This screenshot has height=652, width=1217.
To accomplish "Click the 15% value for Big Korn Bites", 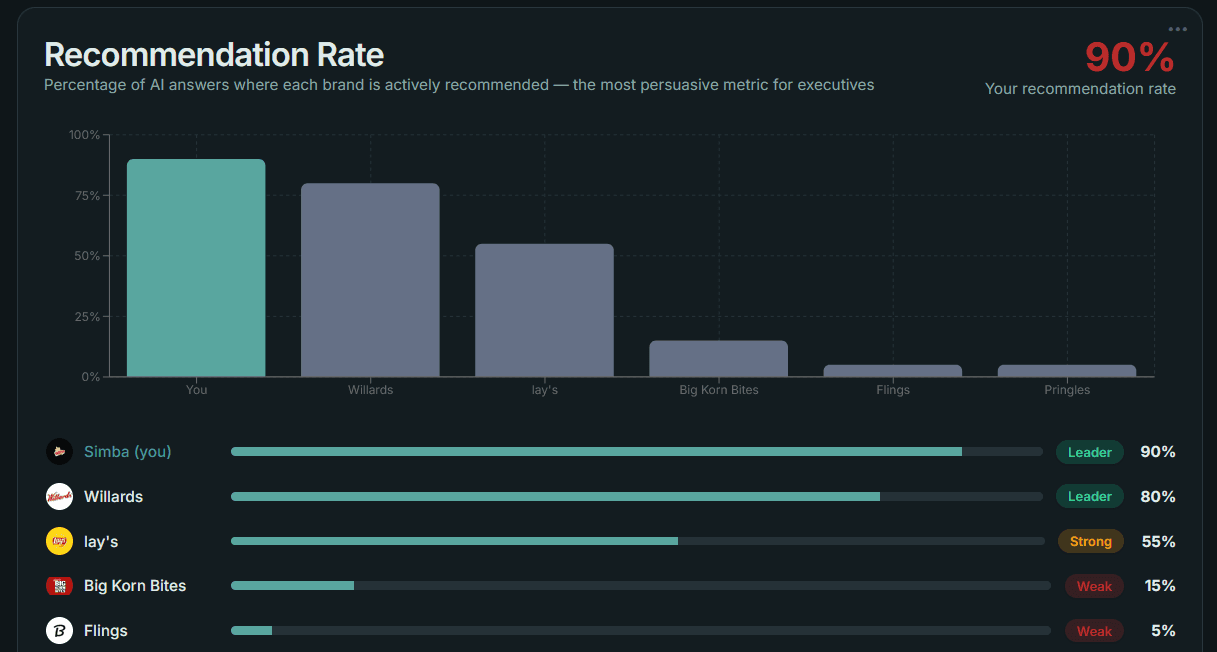I will tap(1160, 586).
